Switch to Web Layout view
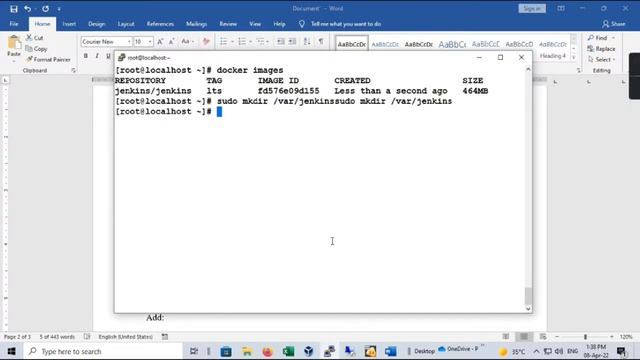Image resolution: width=640 pixels, height=360 pixels. [x=542, y=336]
